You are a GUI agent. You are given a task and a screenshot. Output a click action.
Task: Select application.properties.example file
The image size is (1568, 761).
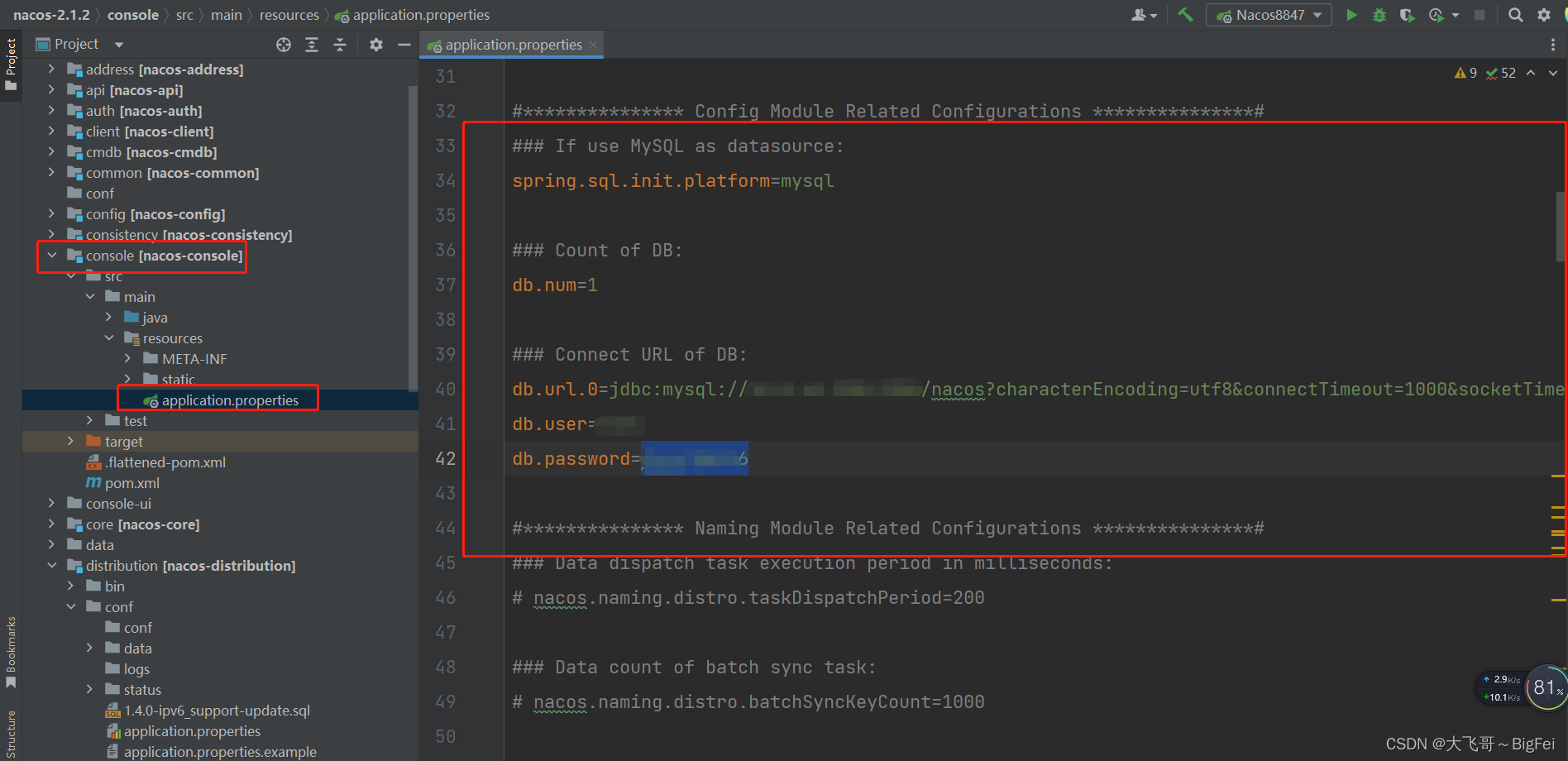click(211, 752)
